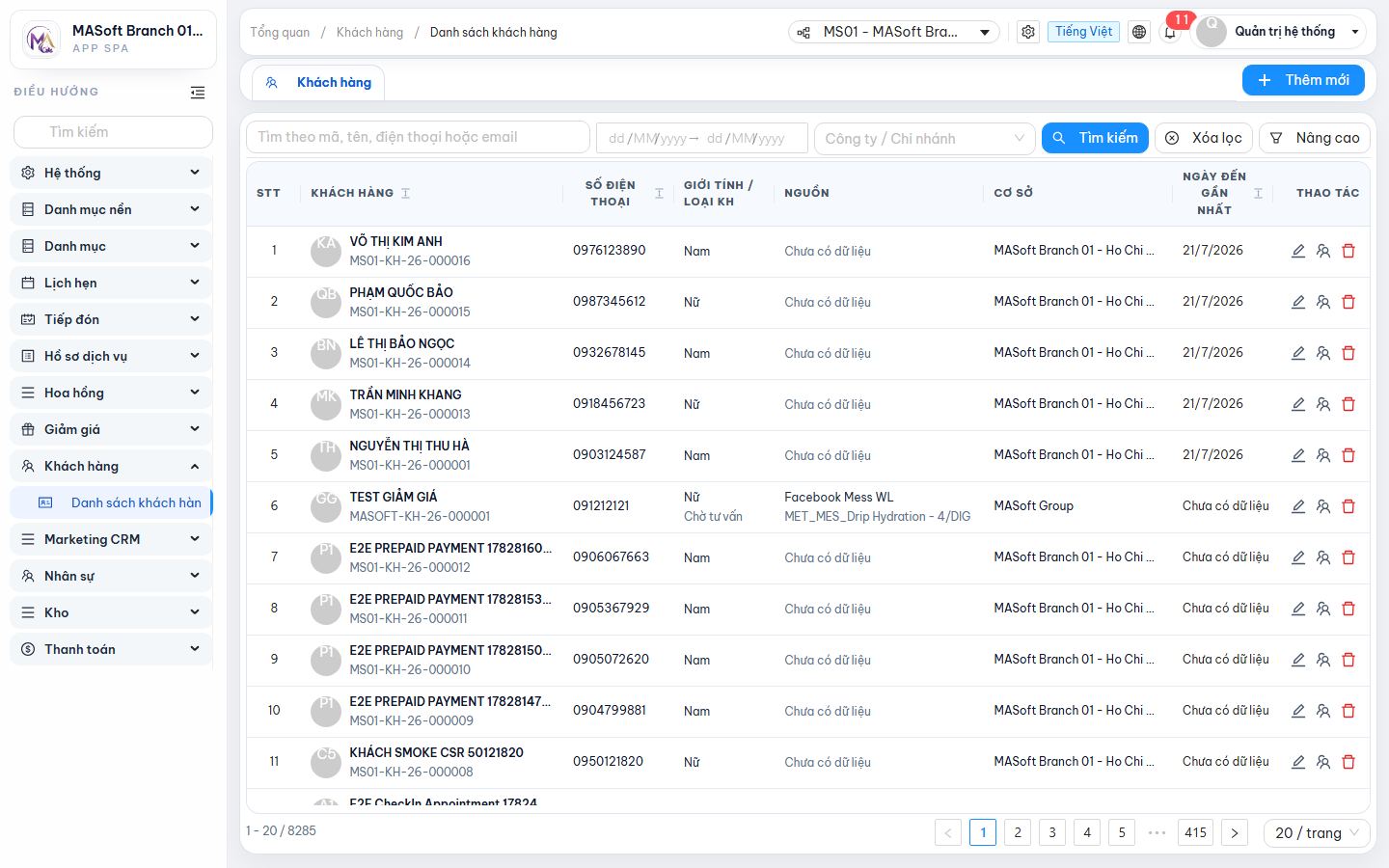Sort by NGÀY ĐẾN GẦN NHẤT icon
1389x868 pixels.
pos(1258,193)
